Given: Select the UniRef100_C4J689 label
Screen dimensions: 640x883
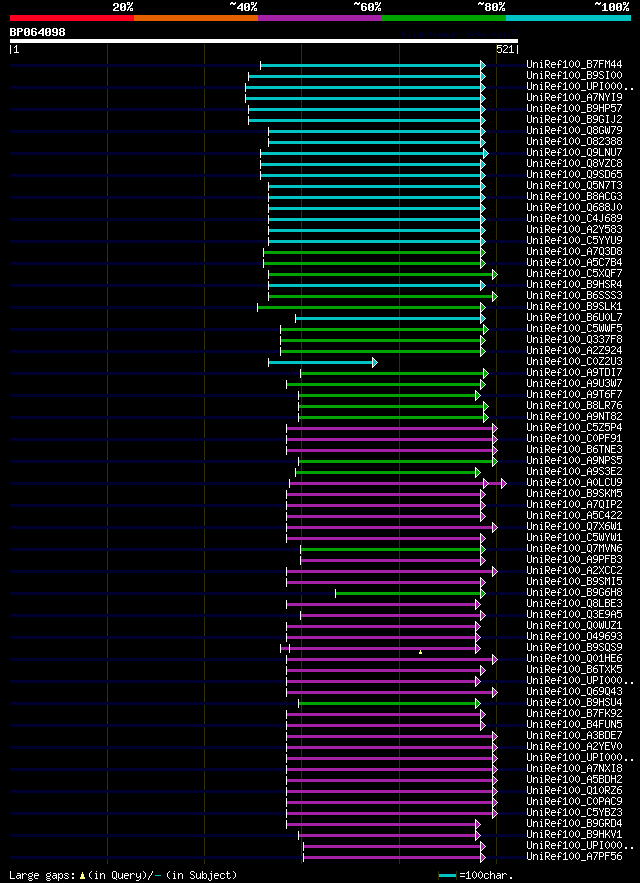Looking at the screenshot, I should [x=574, y=218].
